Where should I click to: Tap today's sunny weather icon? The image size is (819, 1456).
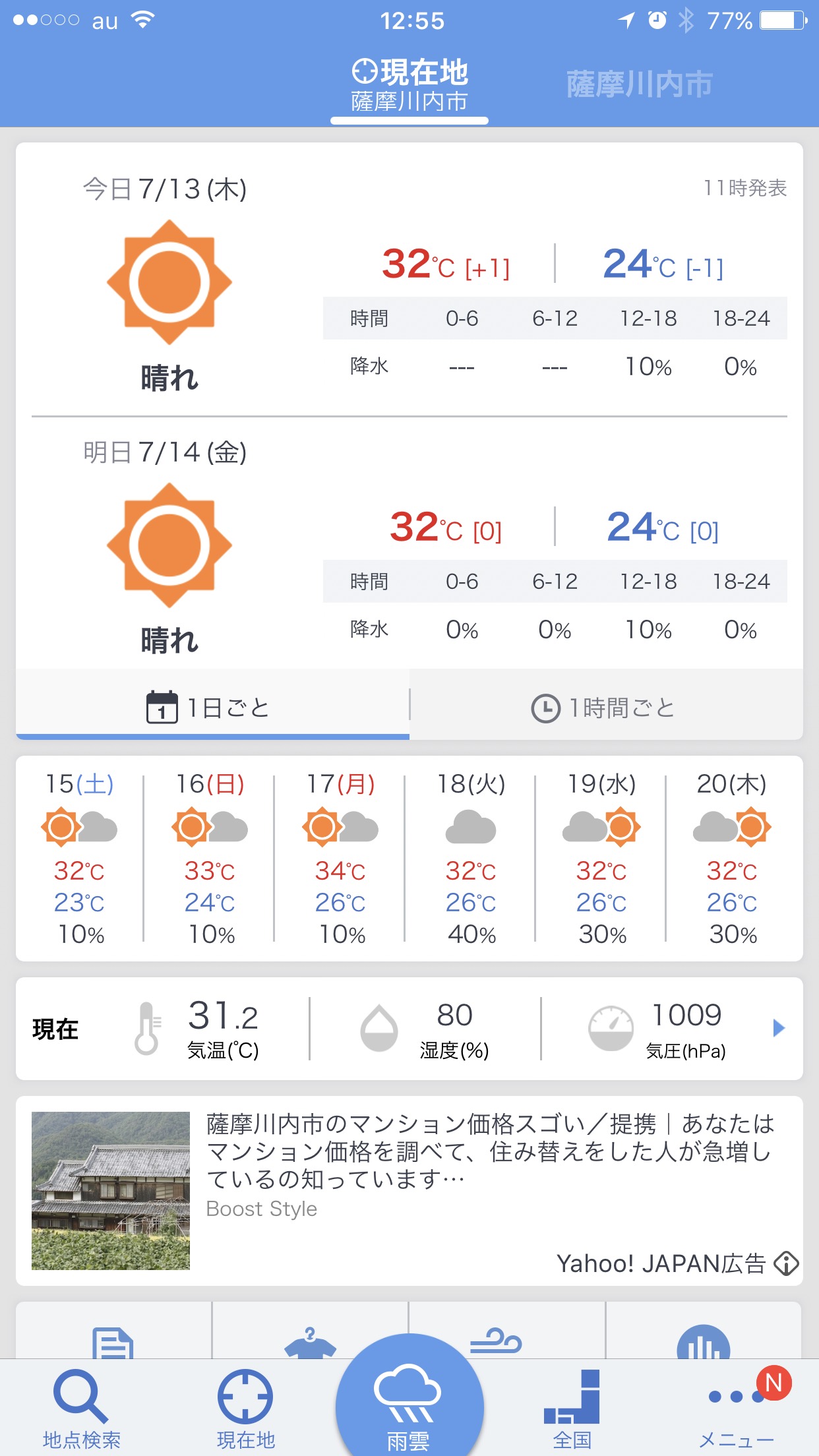click(x=169, y=282)
